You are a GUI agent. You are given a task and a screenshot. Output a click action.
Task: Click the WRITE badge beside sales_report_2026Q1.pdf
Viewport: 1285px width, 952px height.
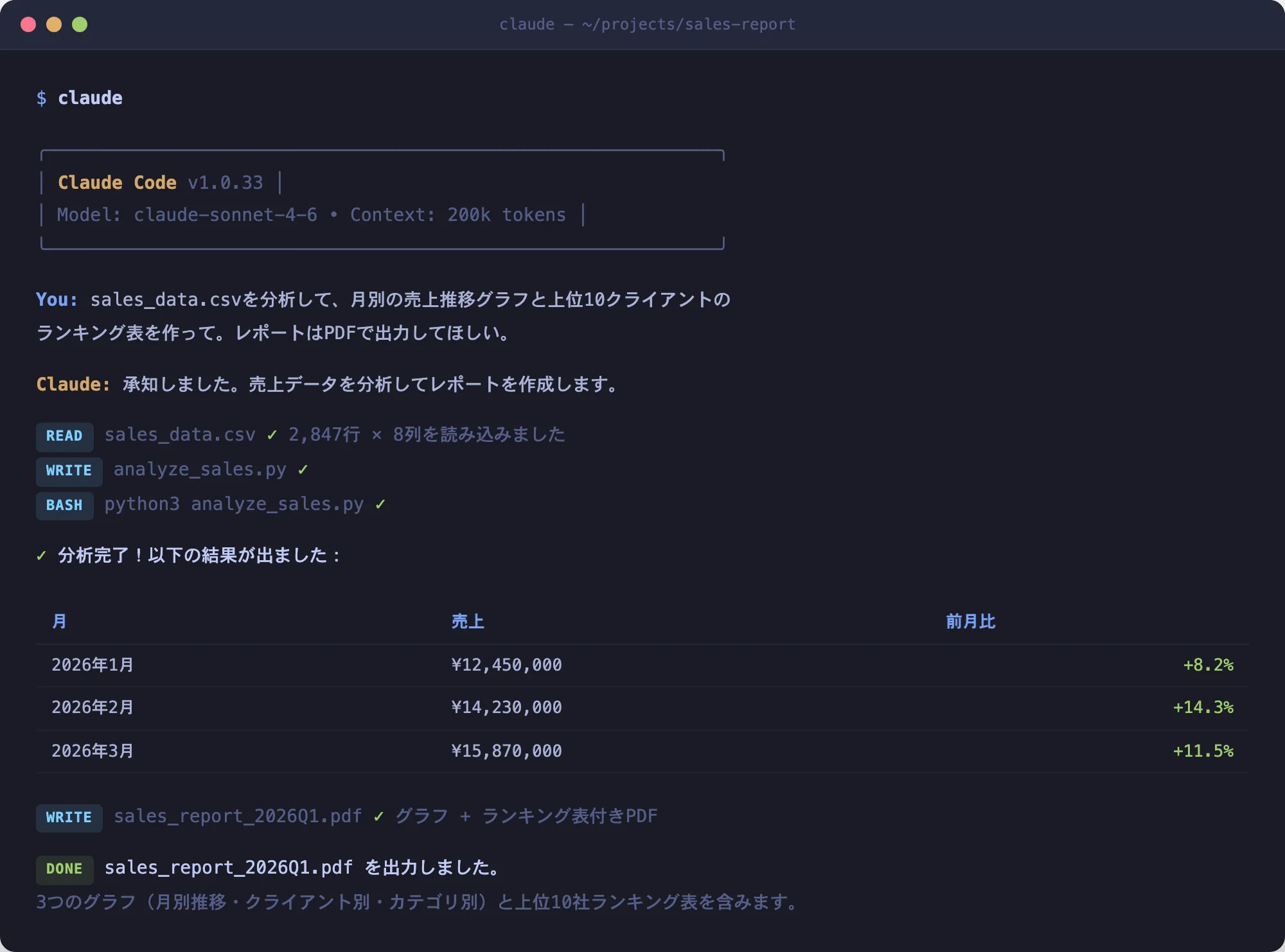coord(69,817)
